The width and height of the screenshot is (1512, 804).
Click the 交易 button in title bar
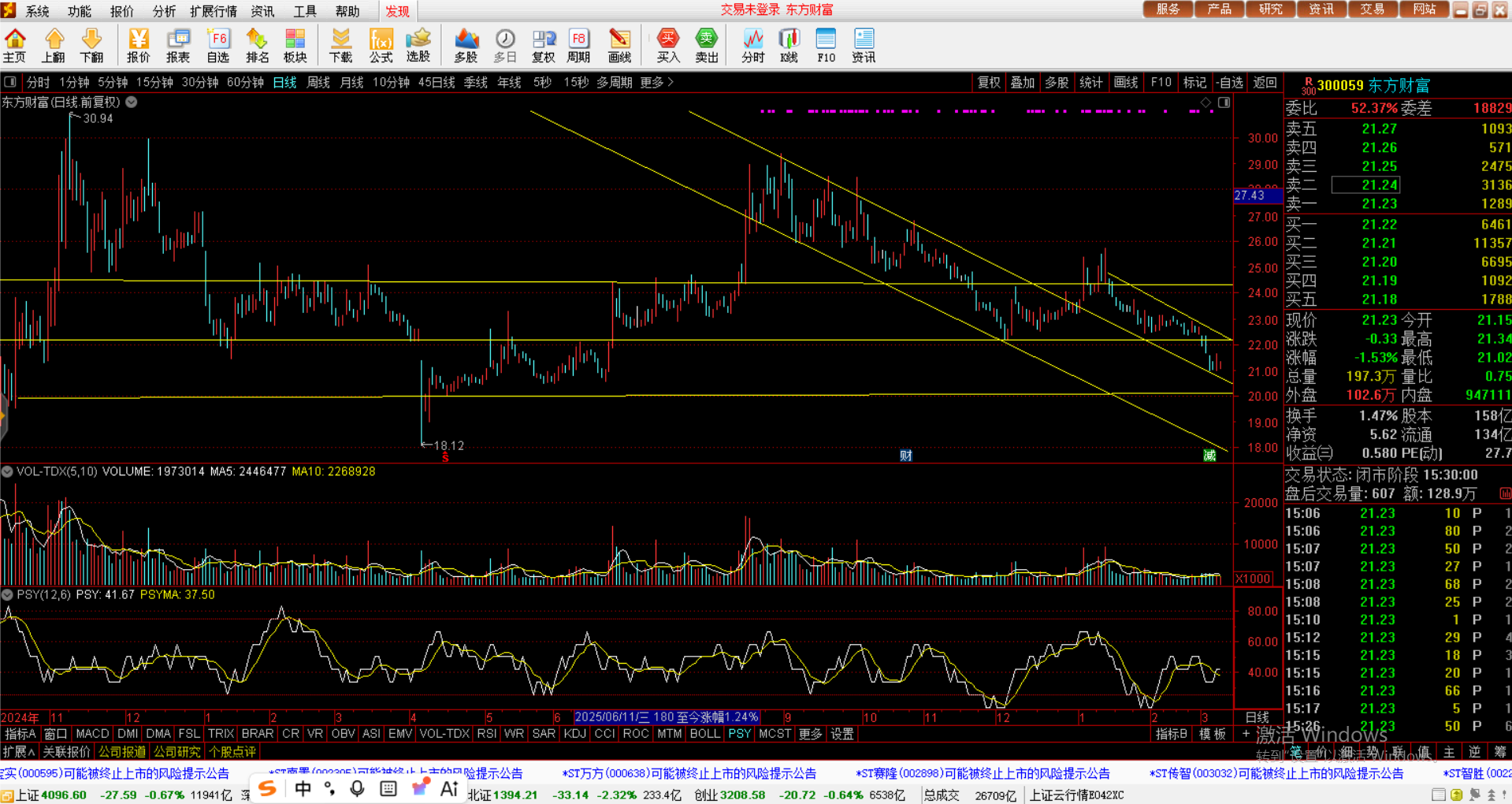coord(1372,9)
